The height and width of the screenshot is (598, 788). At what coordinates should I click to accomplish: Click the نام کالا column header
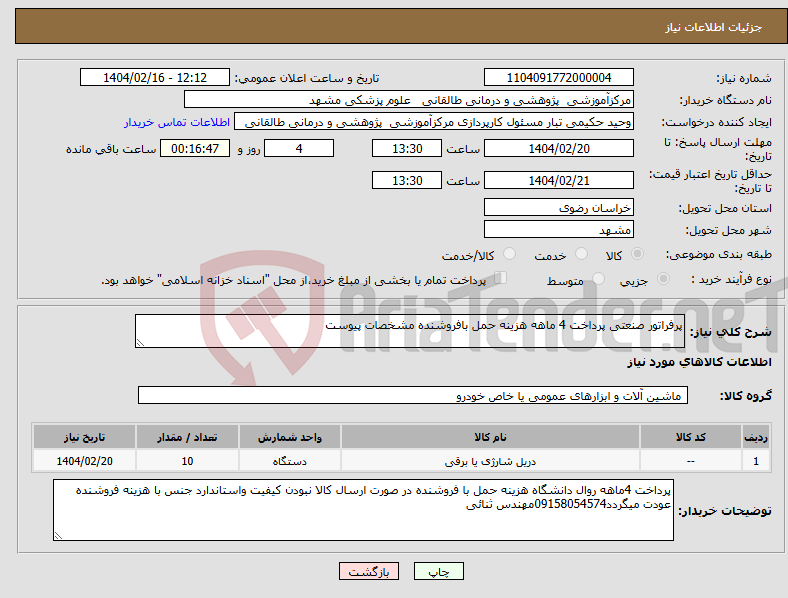click(x=490, y=437)
